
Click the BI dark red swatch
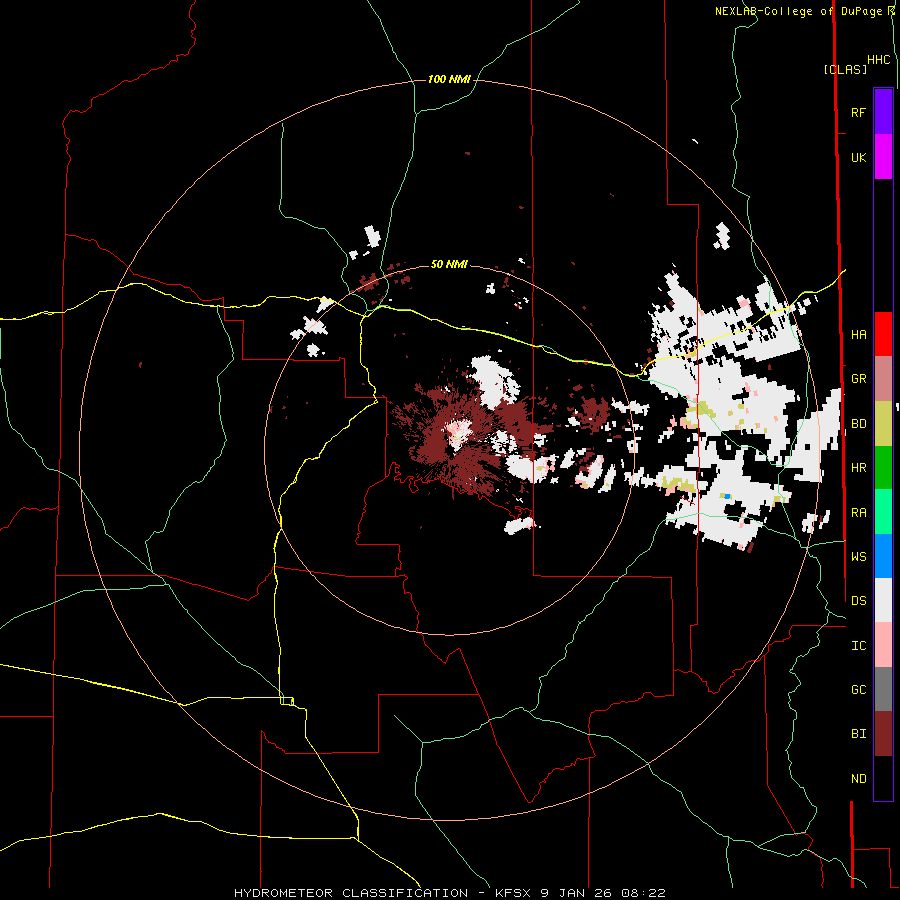click(883, 734)
